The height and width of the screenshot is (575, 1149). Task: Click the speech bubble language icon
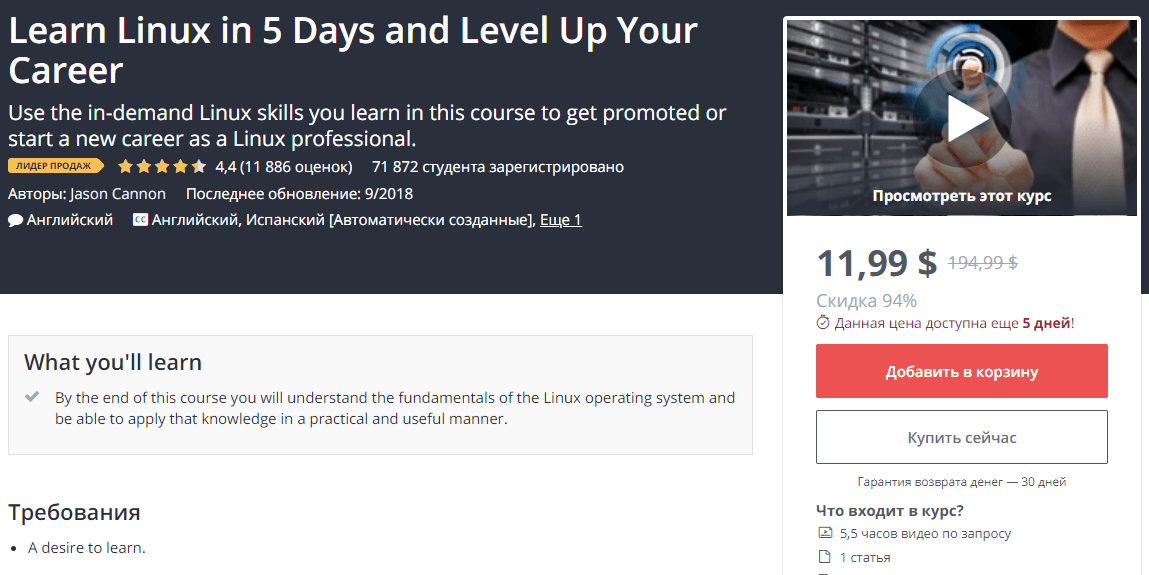point(15,220)
